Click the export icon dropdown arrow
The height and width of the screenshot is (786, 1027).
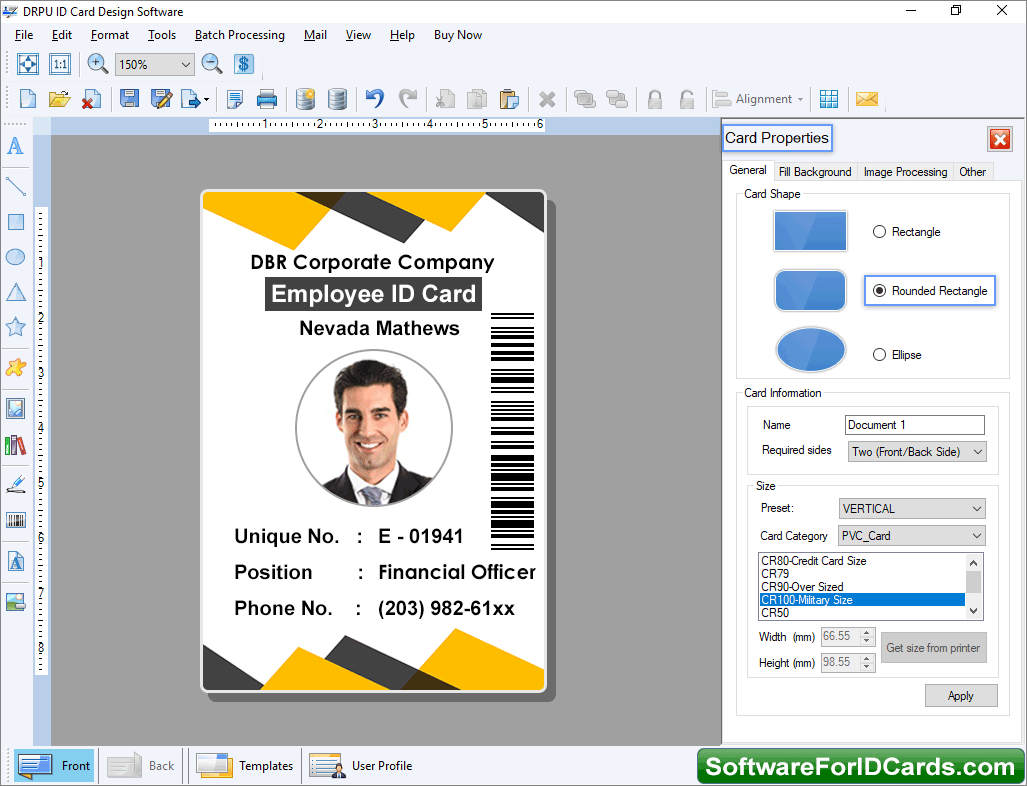pyautogui.click(x=206, y=100)
